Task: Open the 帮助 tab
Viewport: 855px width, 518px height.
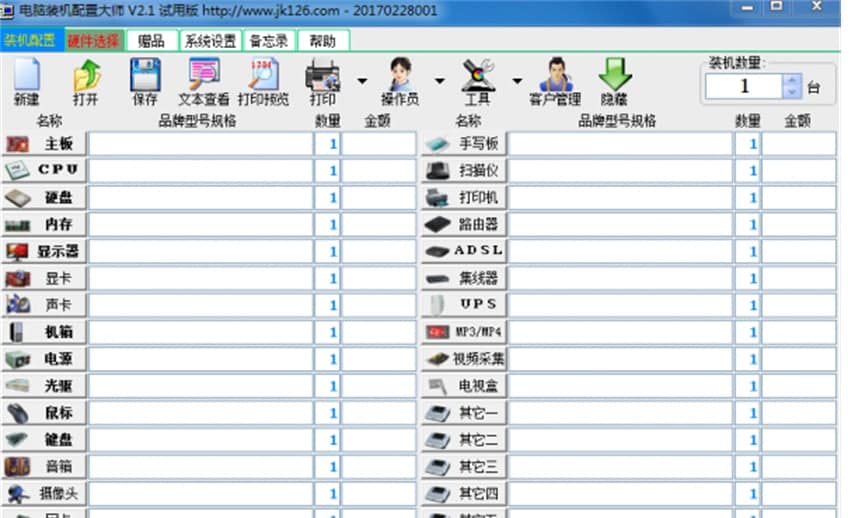Action: pos(323,41)
